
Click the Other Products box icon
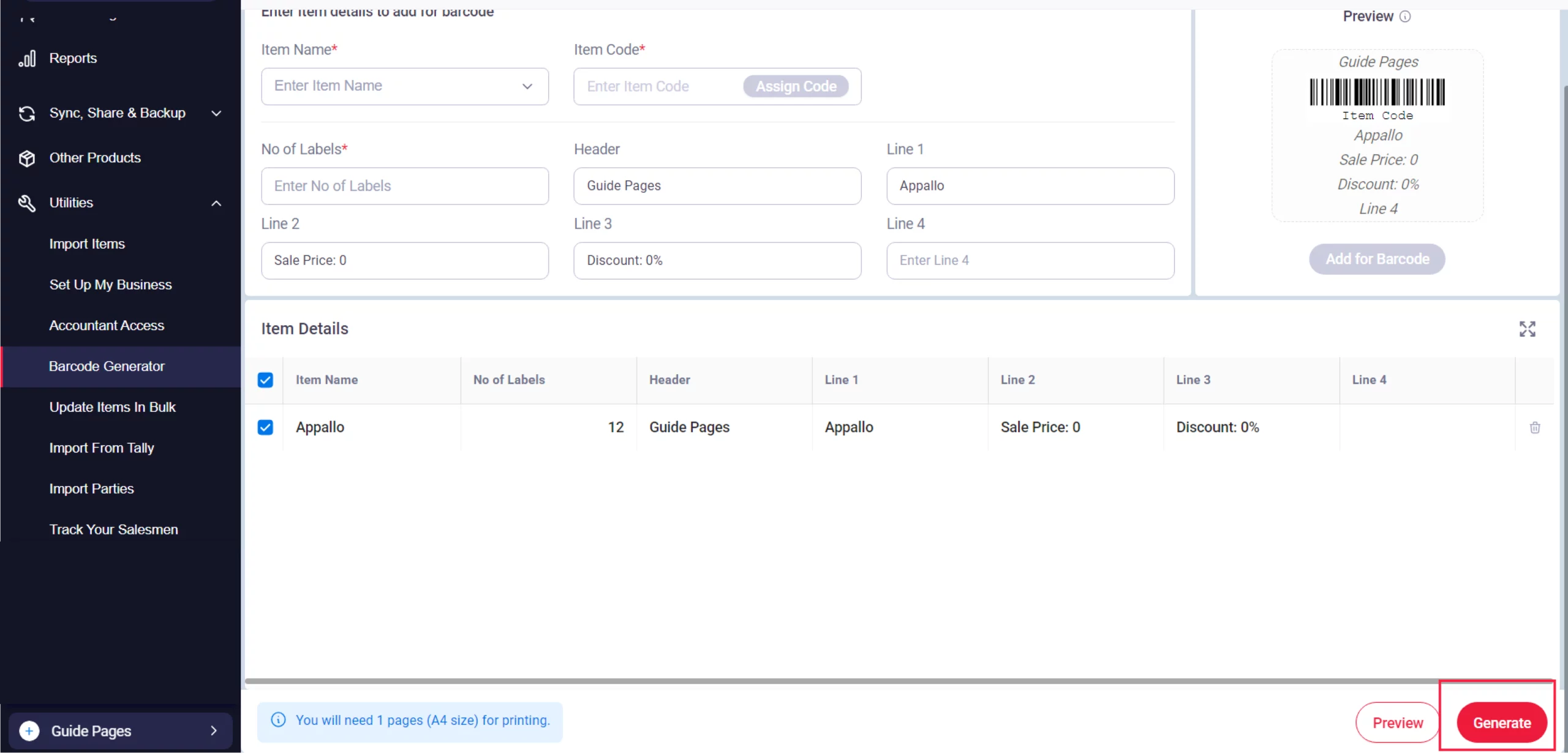(27, 158)
